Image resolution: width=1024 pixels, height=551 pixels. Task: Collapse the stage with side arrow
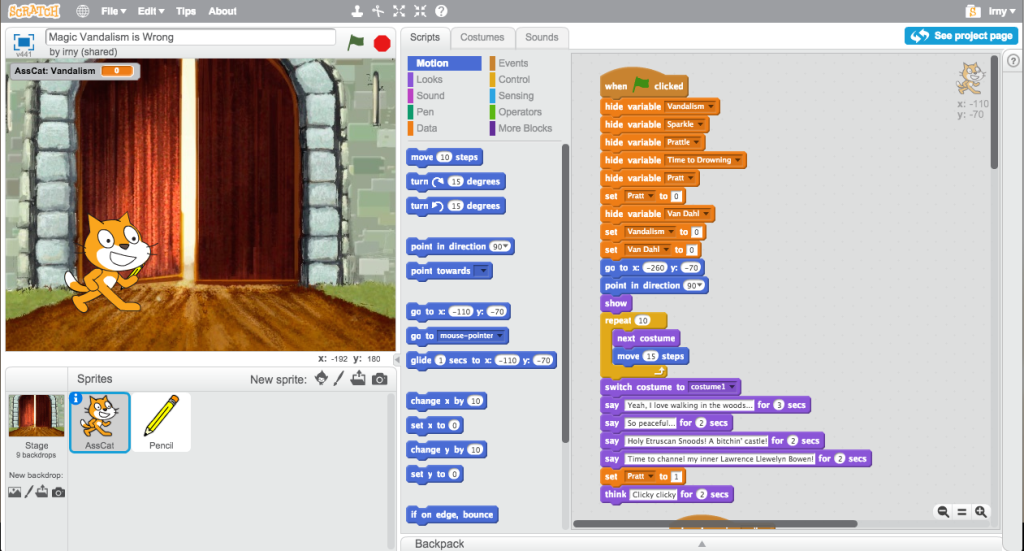click(x=396, y=359)
